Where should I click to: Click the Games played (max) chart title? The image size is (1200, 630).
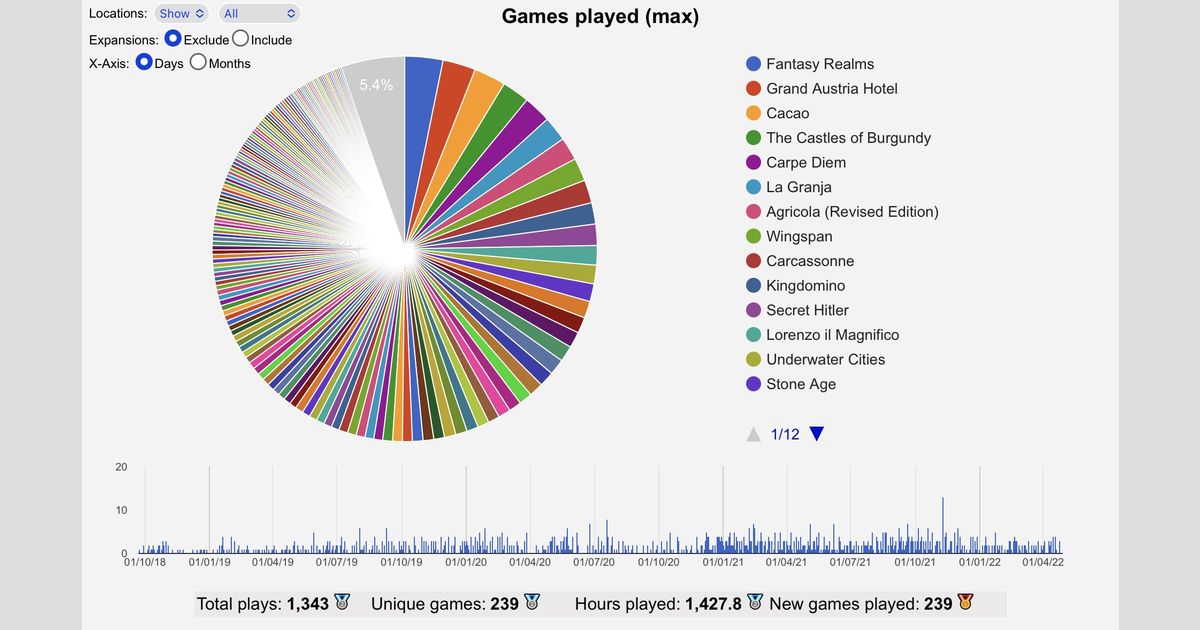point(600,16)
